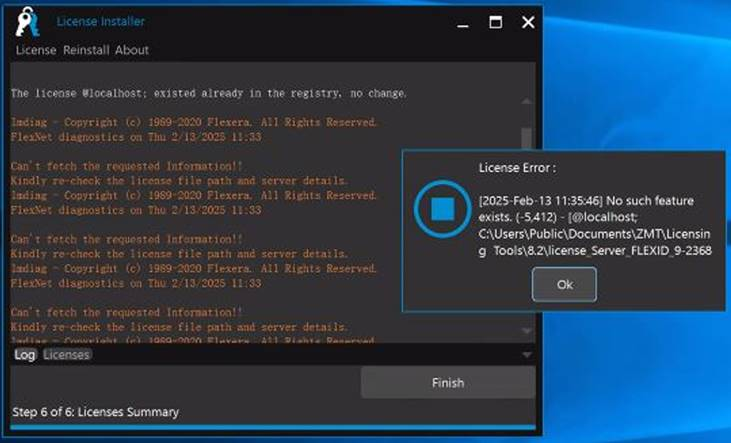Maximize the License Installer window
Viewport: 731px width, 443px height.
[495, 23]
